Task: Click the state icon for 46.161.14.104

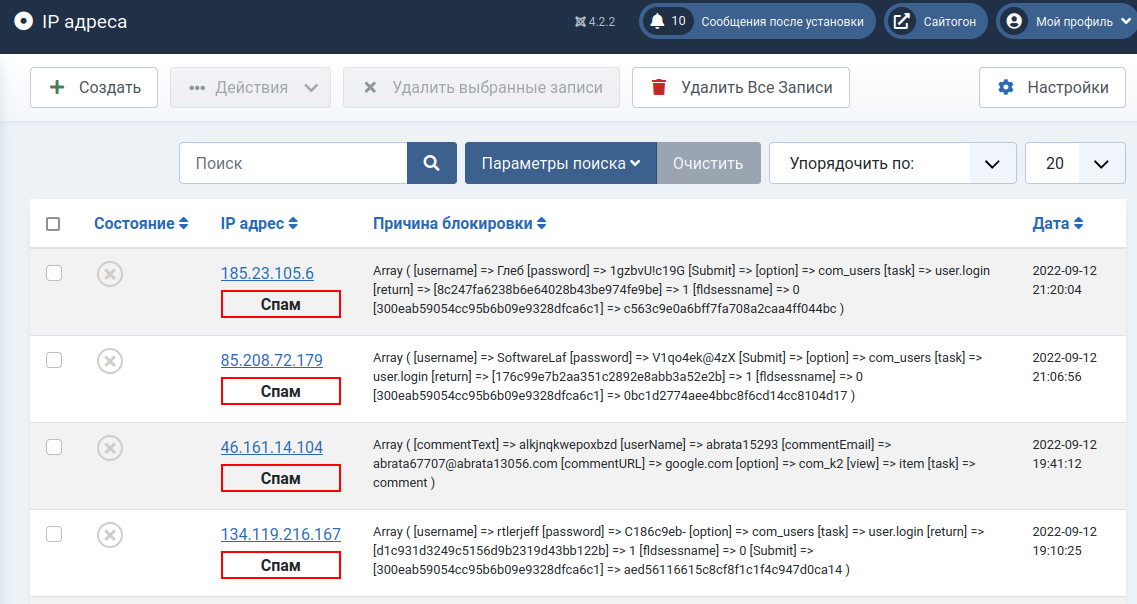Action: pyautogui.click(x=110, y=448)
